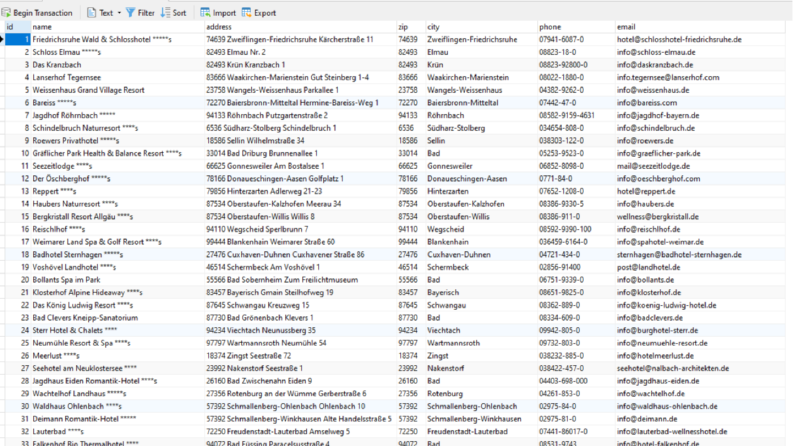Viewport: 793px width, 446px height.
Task: Select phone cell 02856-91400
Action: pos(576,267)
